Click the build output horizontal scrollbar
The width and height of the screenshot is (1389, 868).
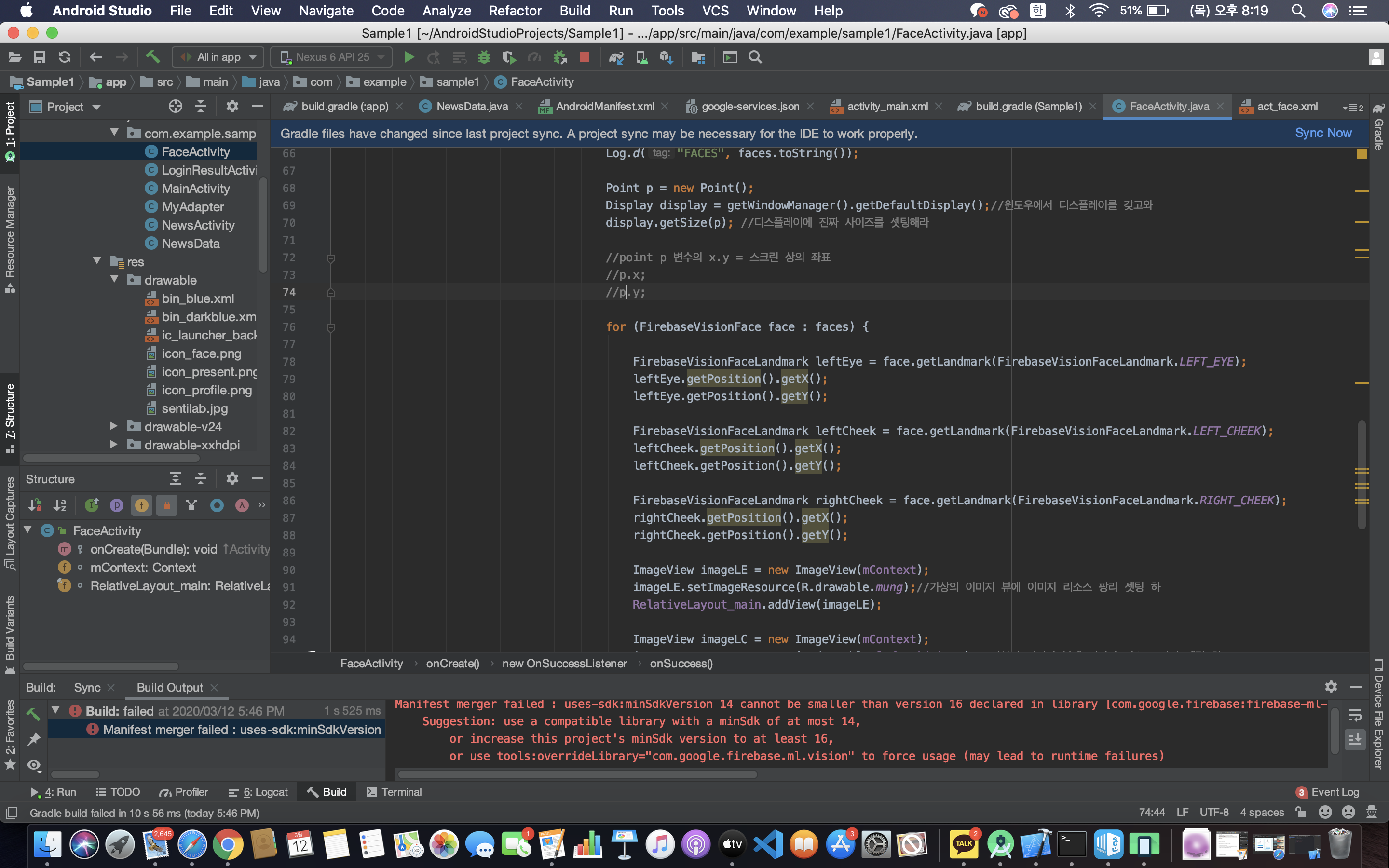click(x=577, y=774)
